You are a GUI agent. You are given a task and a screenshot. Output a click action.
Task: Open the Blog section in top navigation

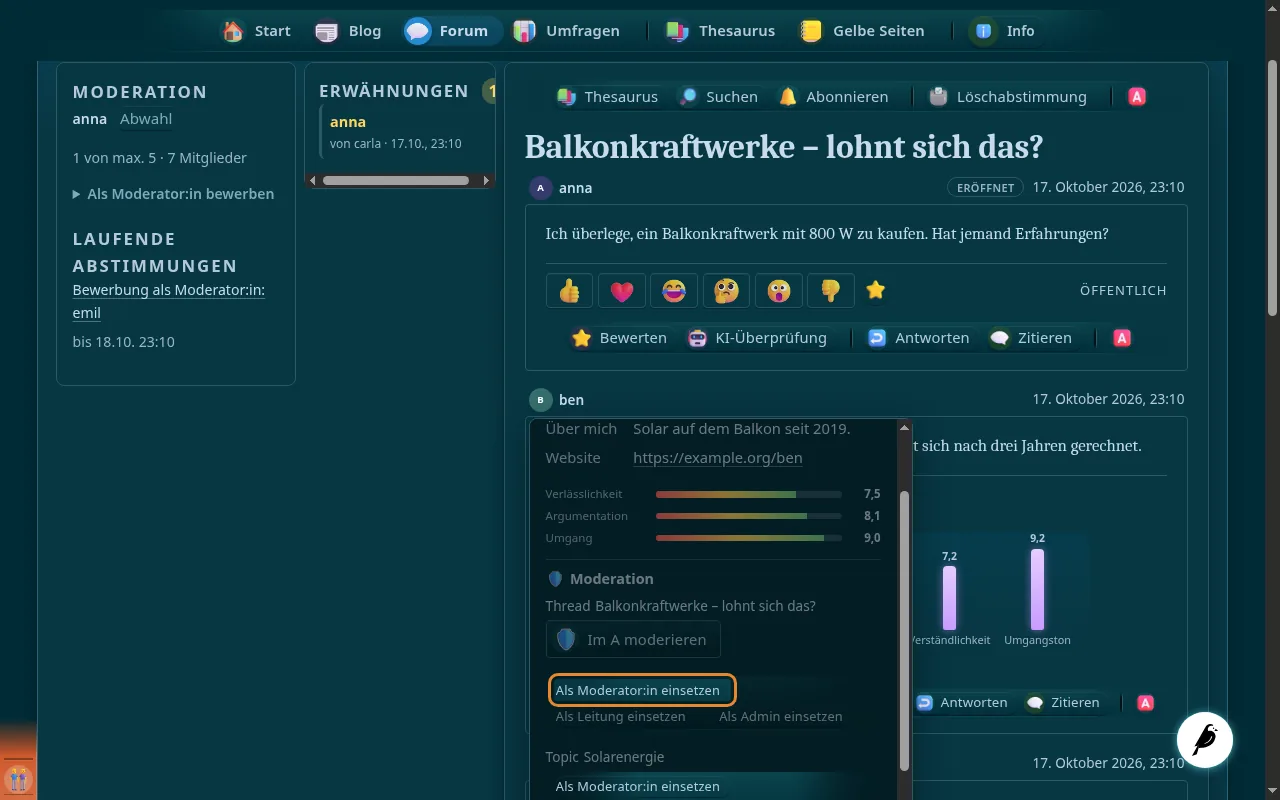coord(348,31)
